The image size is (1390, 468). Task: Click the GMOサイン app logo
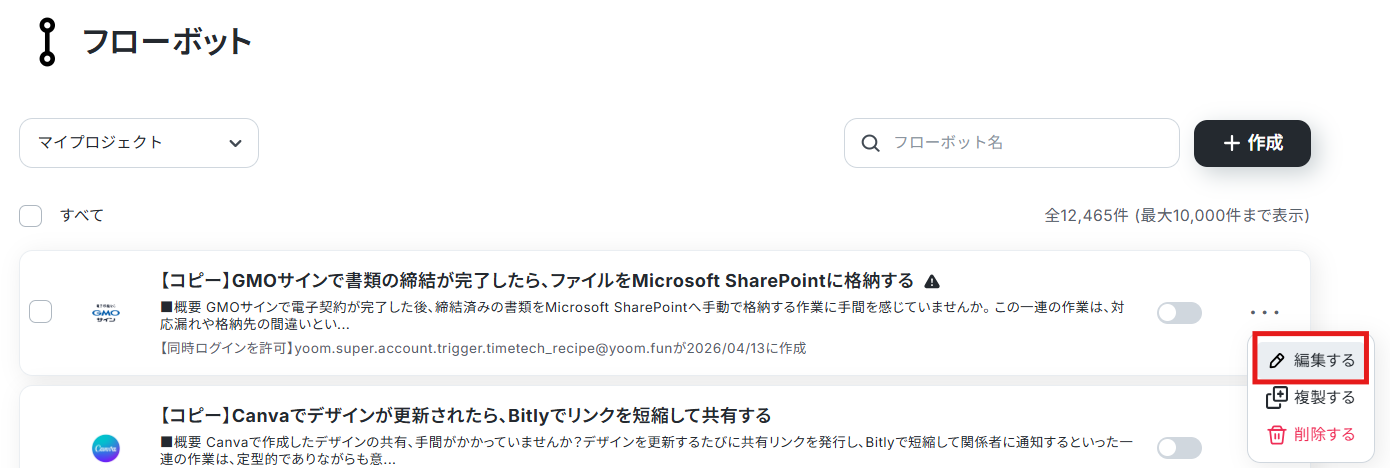point(105,313)
